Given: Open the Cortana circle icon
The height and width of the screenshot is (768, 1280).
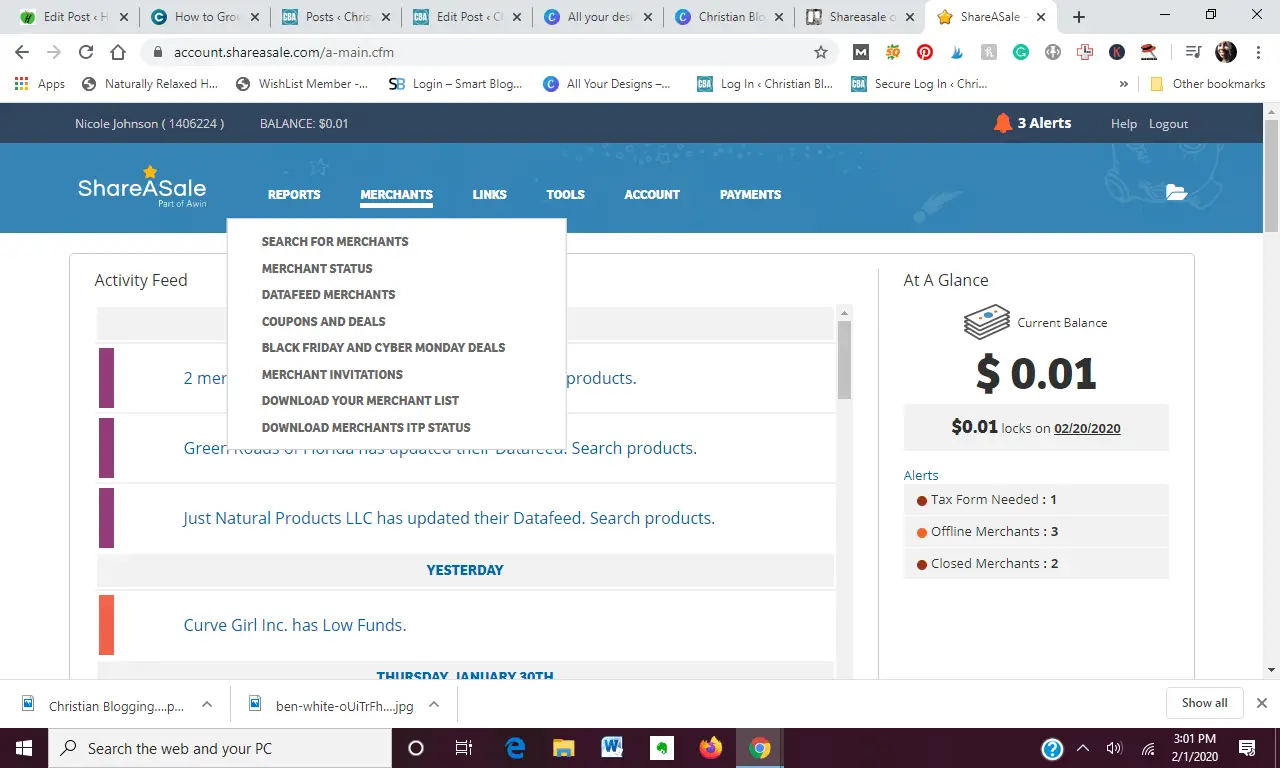Looking at the screenshot, I should [416, 748].
